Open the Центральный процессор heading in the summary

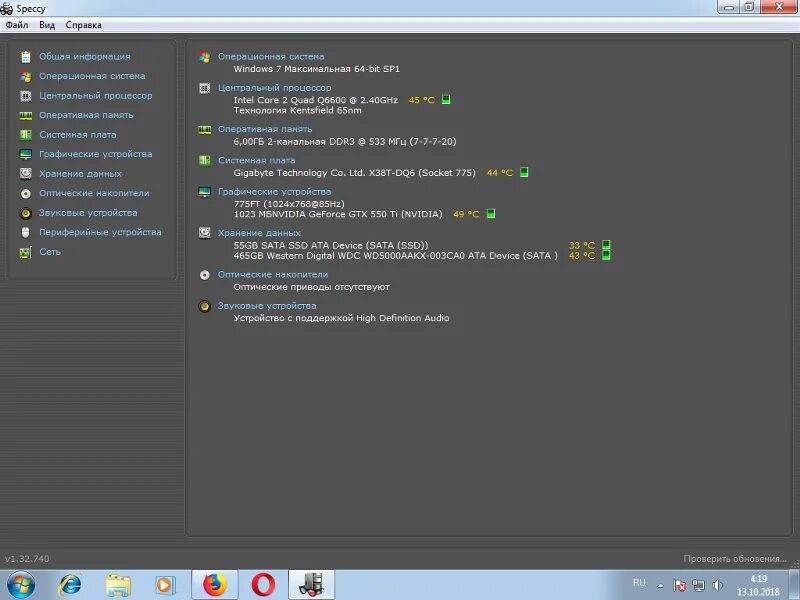click(x=274, y=88)
